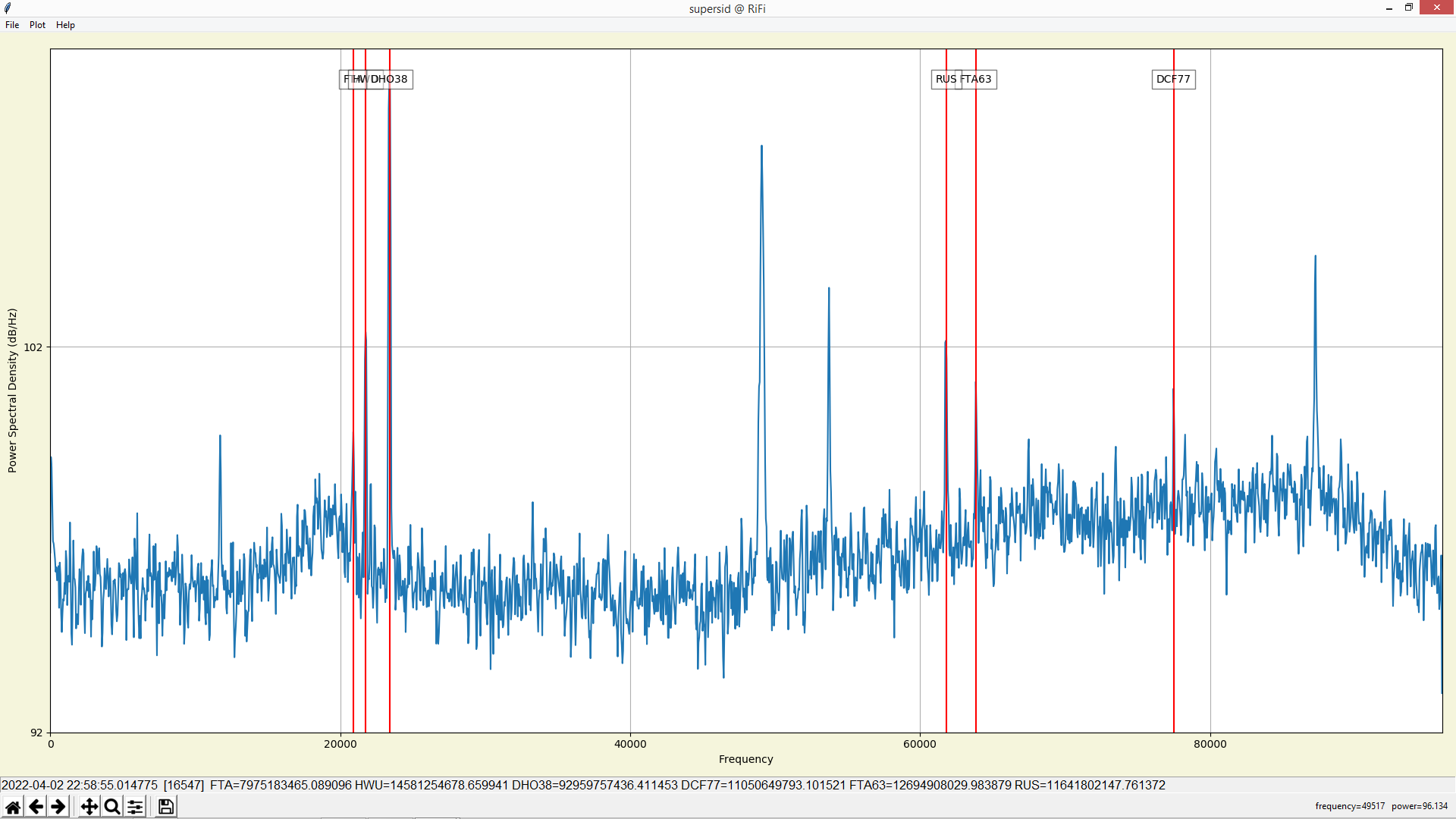Select the Pan axes tool
Image resolution: width=1456 pixels, height=819 pixels.
pyautogui.click(x=89, y=807)
